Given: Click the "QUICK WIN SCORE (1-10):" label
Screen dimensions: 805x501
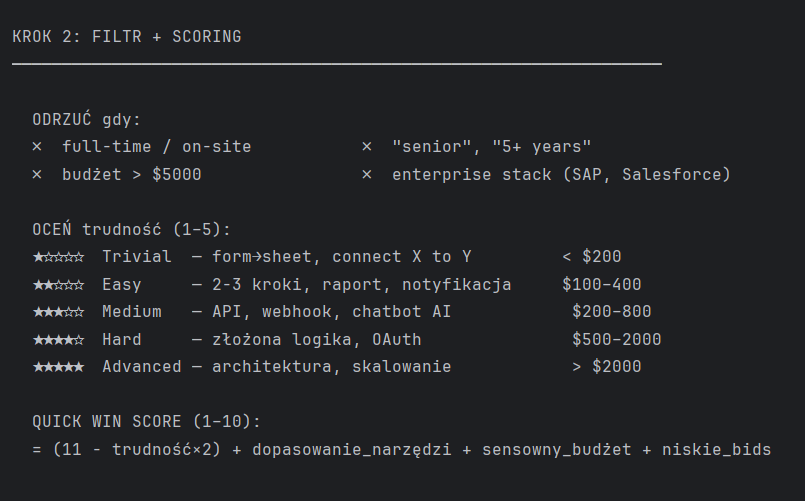Looking at the screenshot, I should tap(146, 422).
